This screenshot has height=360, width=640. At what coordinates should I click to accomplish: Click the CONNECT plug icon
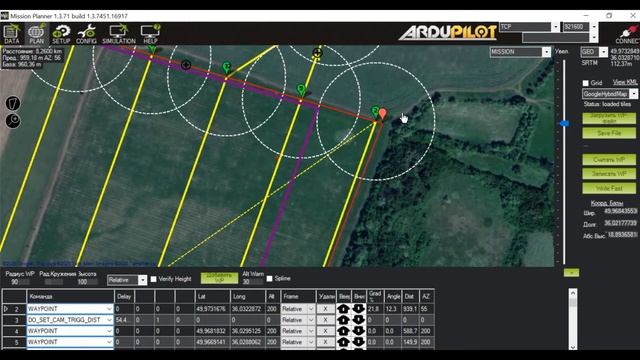pos(627,34)
